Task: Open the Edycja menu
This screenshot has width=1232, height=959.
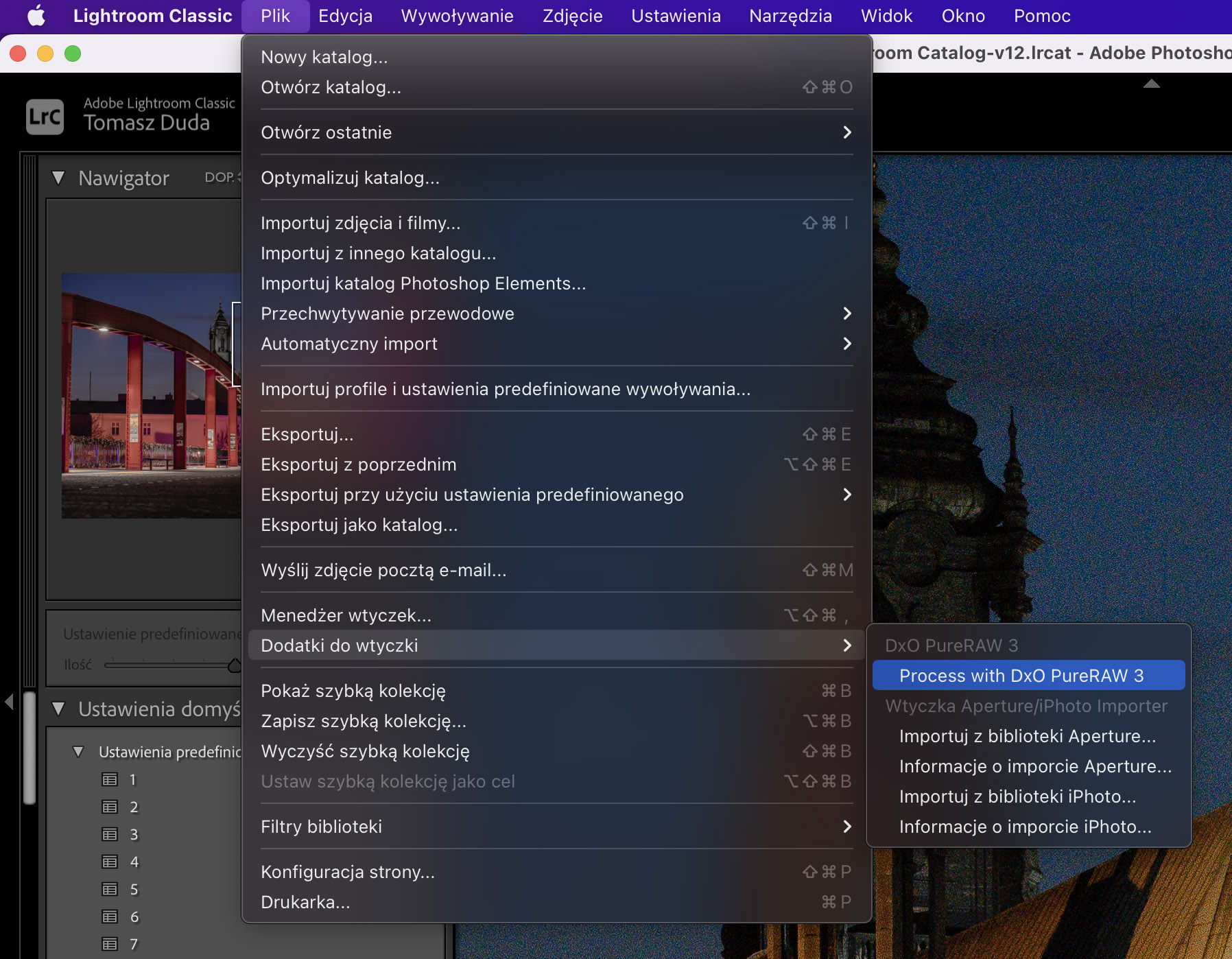Action: coord(345,16)
